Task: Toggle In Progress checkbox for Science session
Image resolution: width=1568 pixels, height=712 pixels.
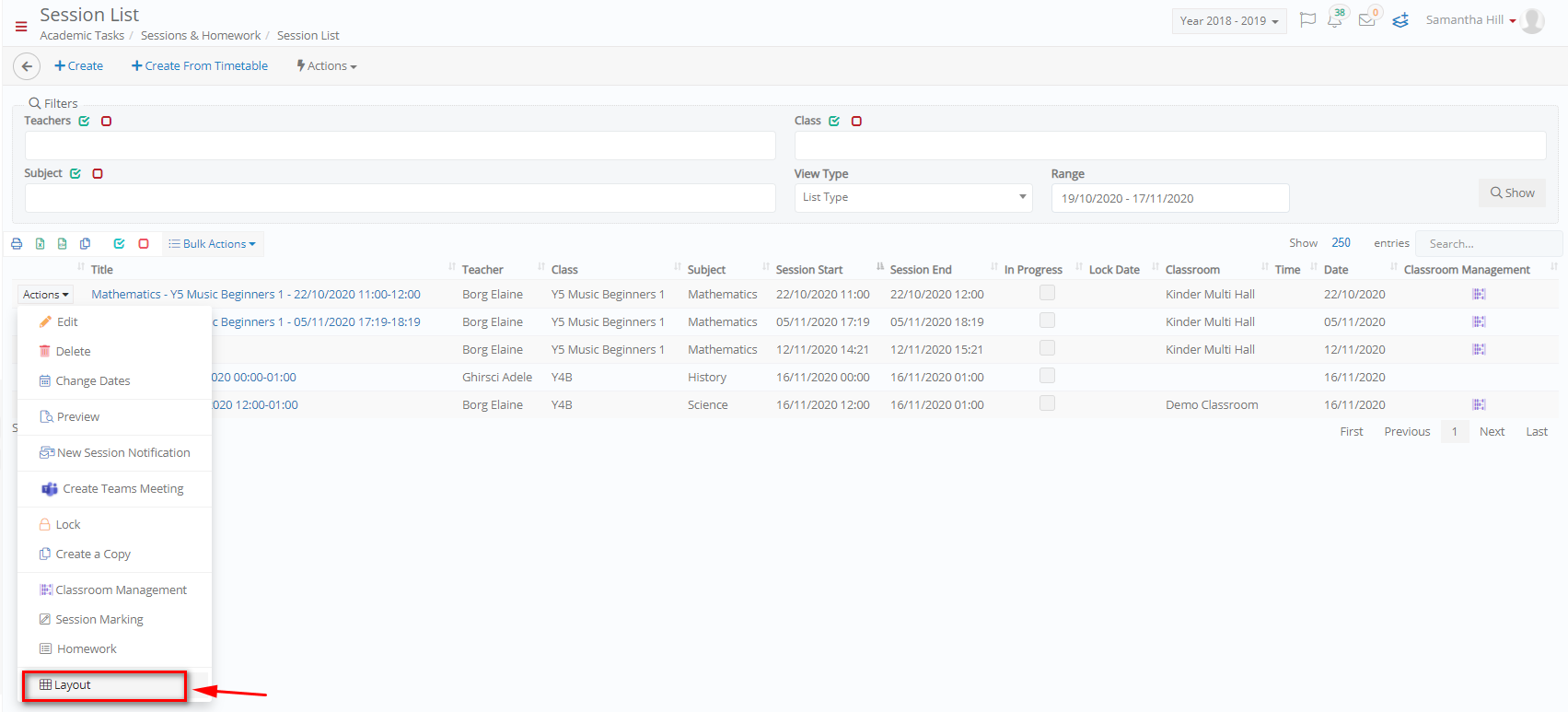Action: click(x=1047, y=403)
